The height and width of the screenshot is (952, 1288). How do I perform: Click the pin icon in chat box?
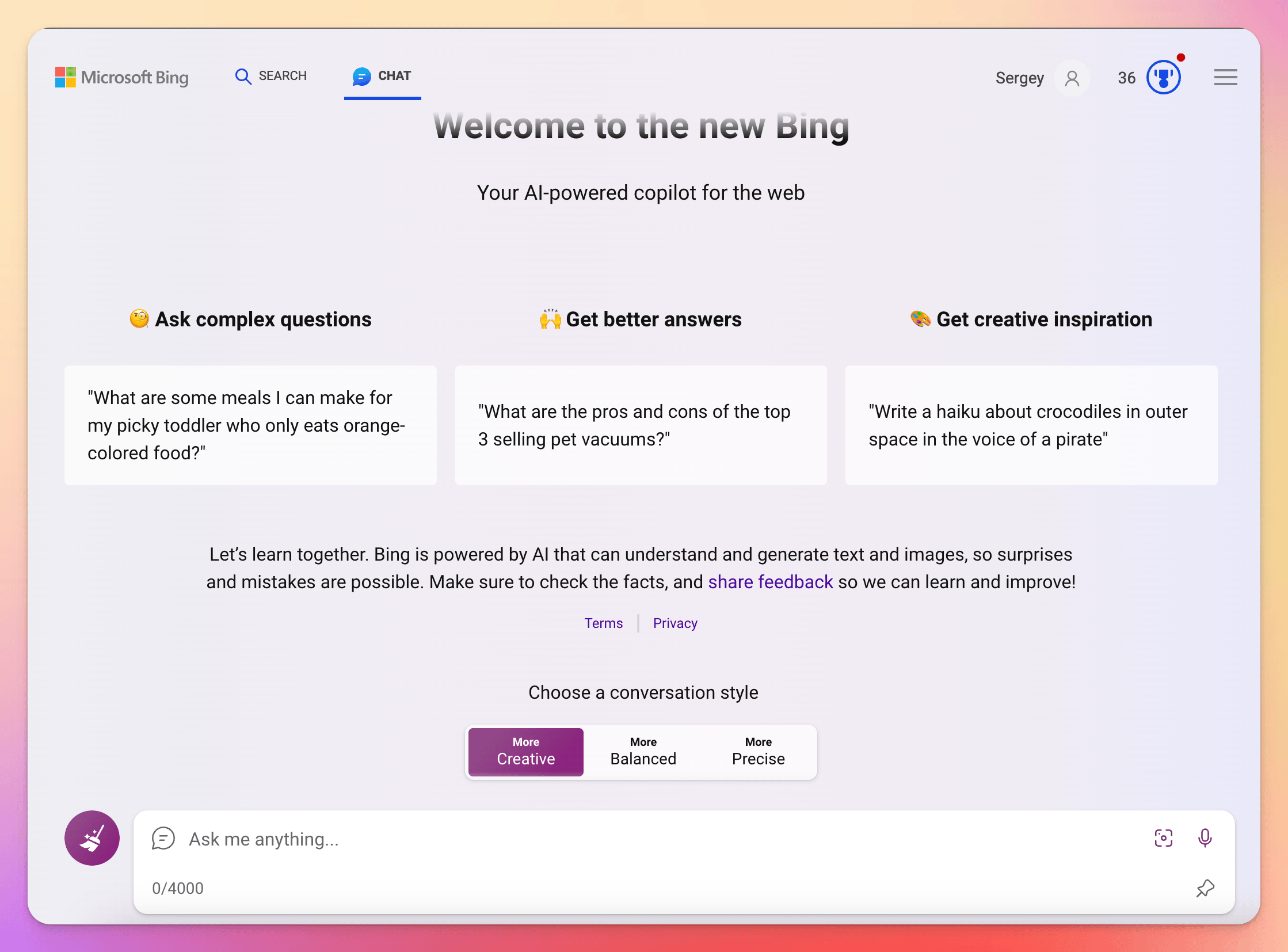click(1205, 888)
